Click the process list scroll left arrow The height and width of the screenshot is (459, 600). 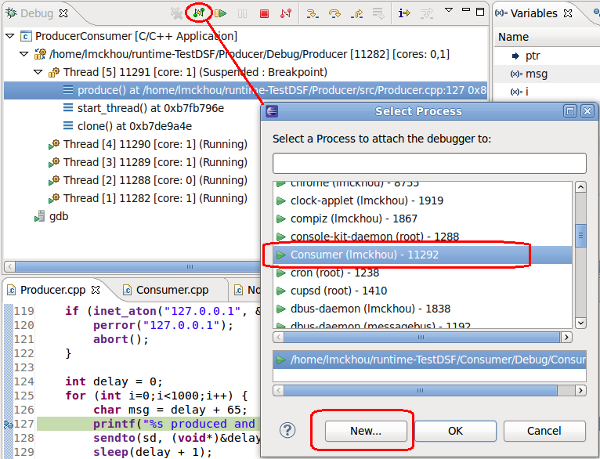(x=278, y=337)
